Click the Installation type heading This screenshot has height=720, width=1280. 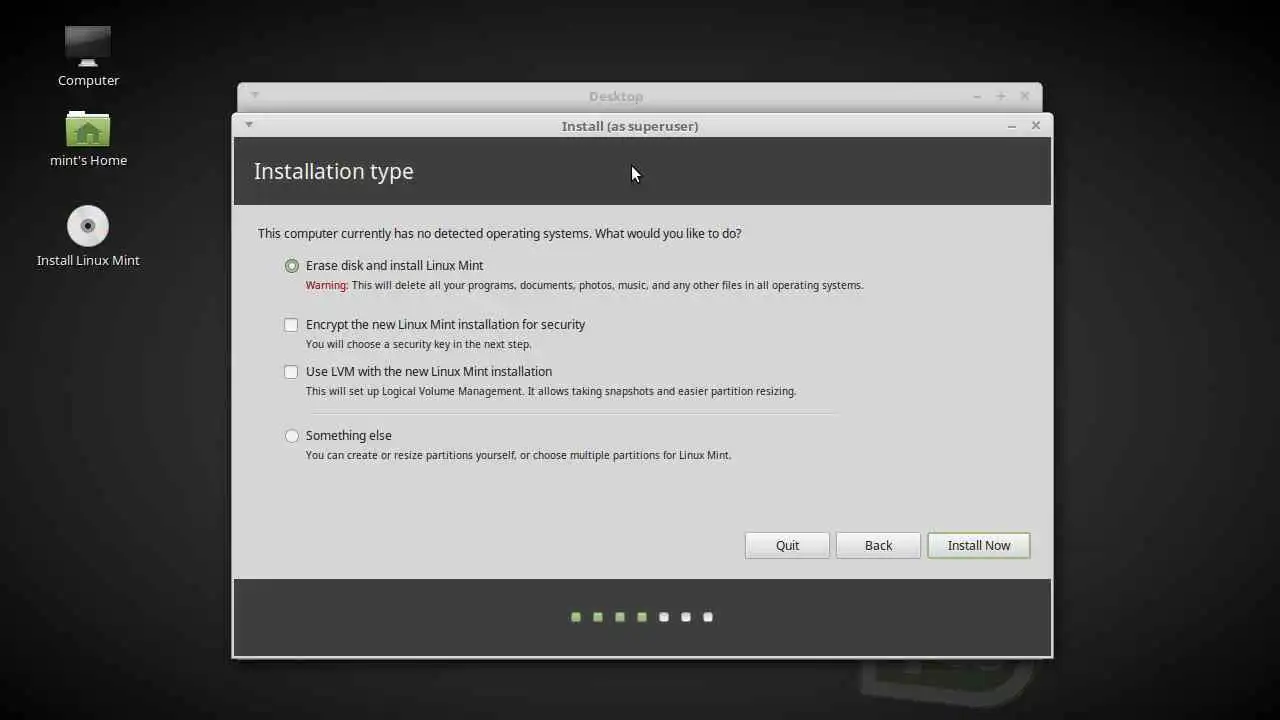(x=334, y=171)
